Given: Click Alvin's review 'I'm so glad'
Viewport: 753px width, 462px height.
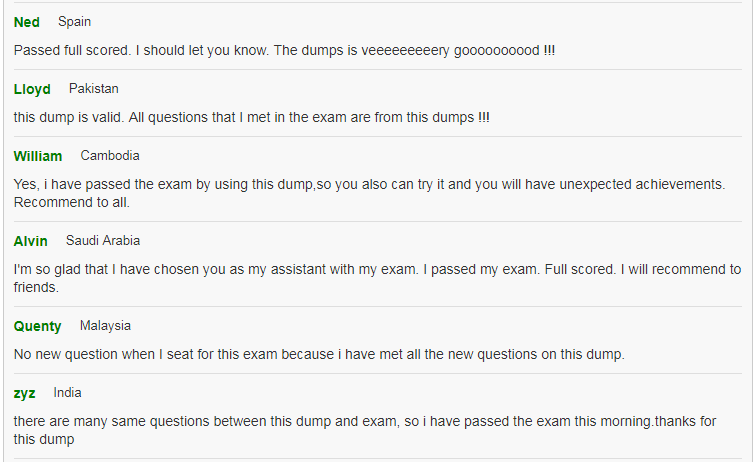Looking at the screenshot, I should click(x=377, y=279).
